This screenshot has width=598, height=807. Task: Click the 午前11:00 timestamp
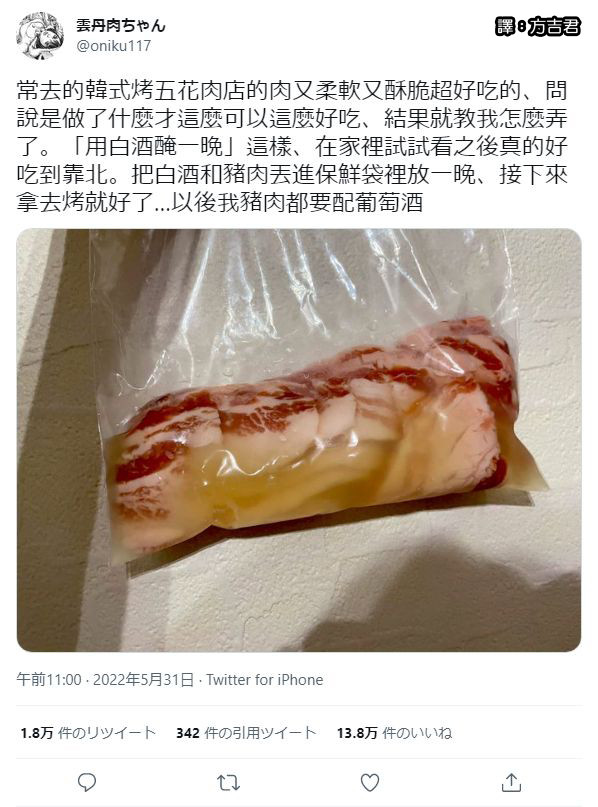click(x=49, y=680)
